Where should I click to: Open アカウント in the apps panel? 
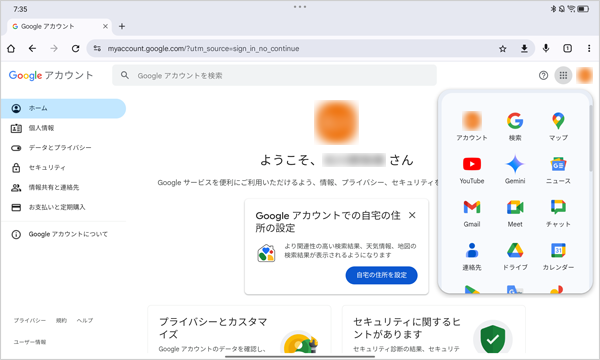click(x=472, y=126)
